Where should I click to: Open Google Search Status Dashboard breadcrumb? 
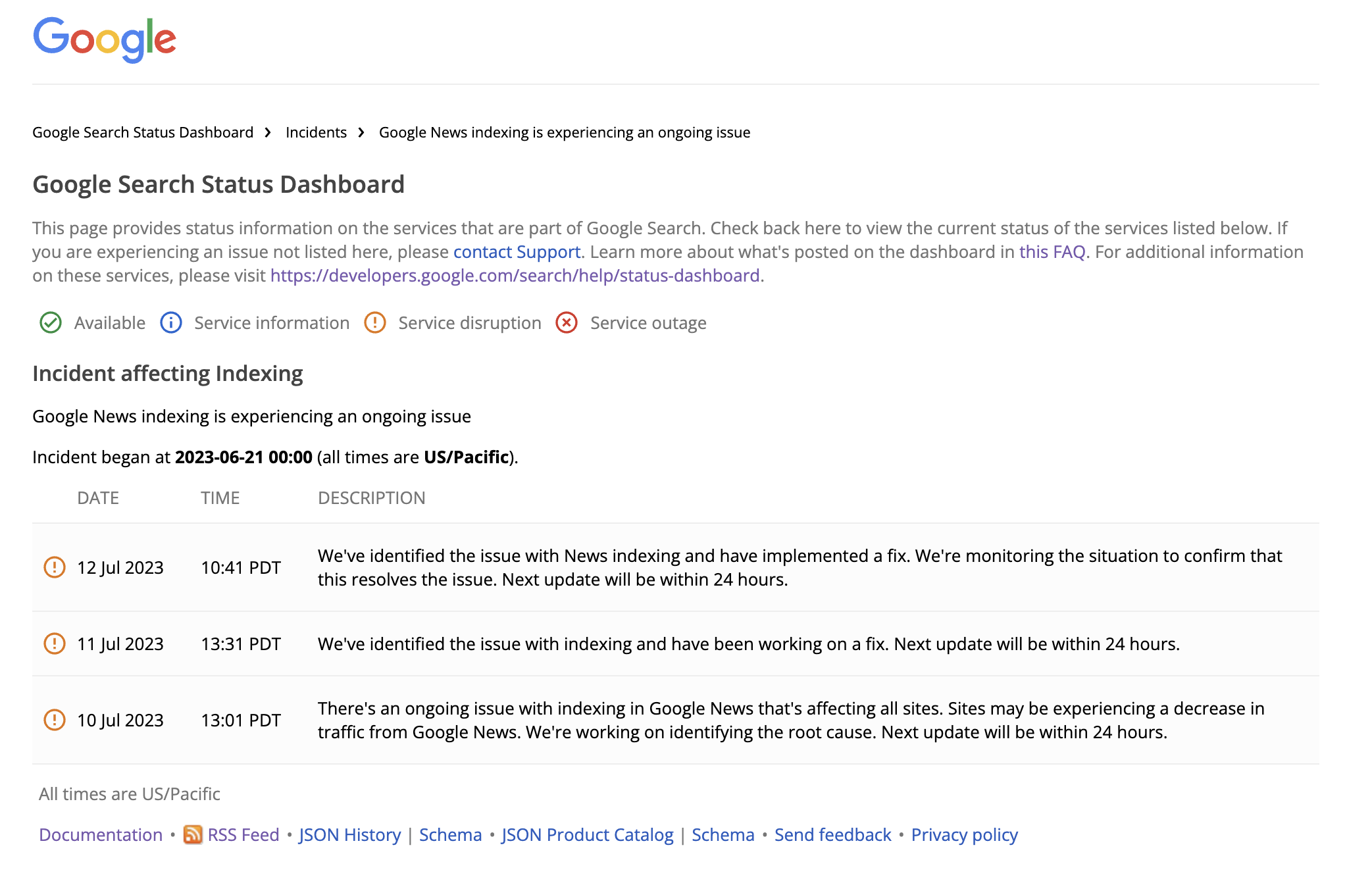click(x=143, y=132)
